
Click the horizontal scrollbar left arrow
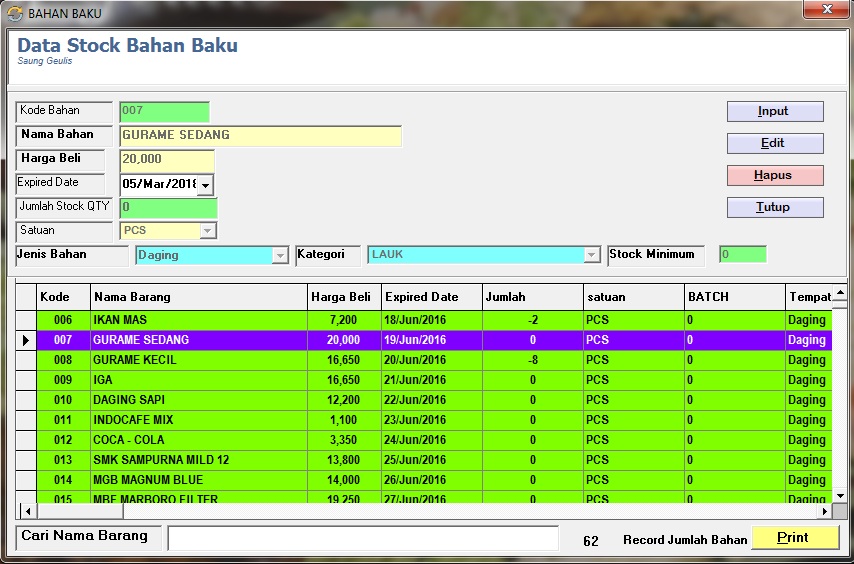28,511
